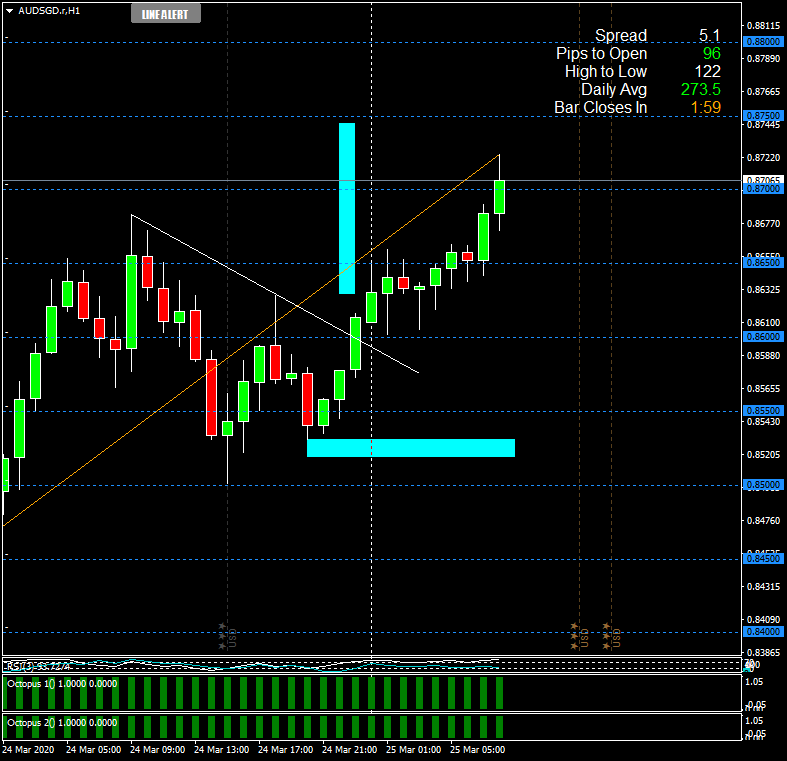Click the 24 Mar 05:00 time label
The width and height of the screenshot is (787, 761).
tap(93, 749)
